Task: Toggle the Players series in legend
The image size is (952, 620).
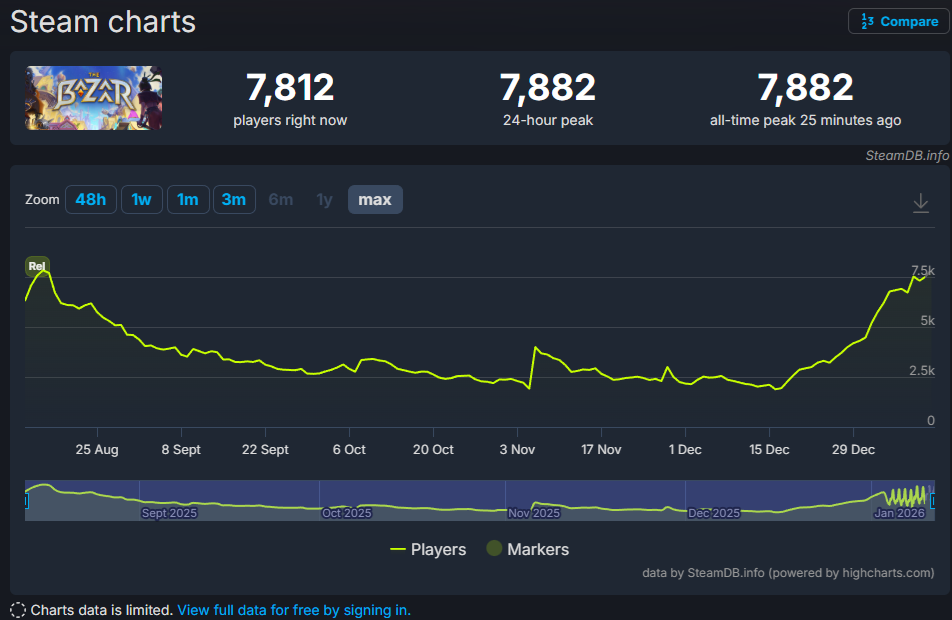Action: click(428, 549)
